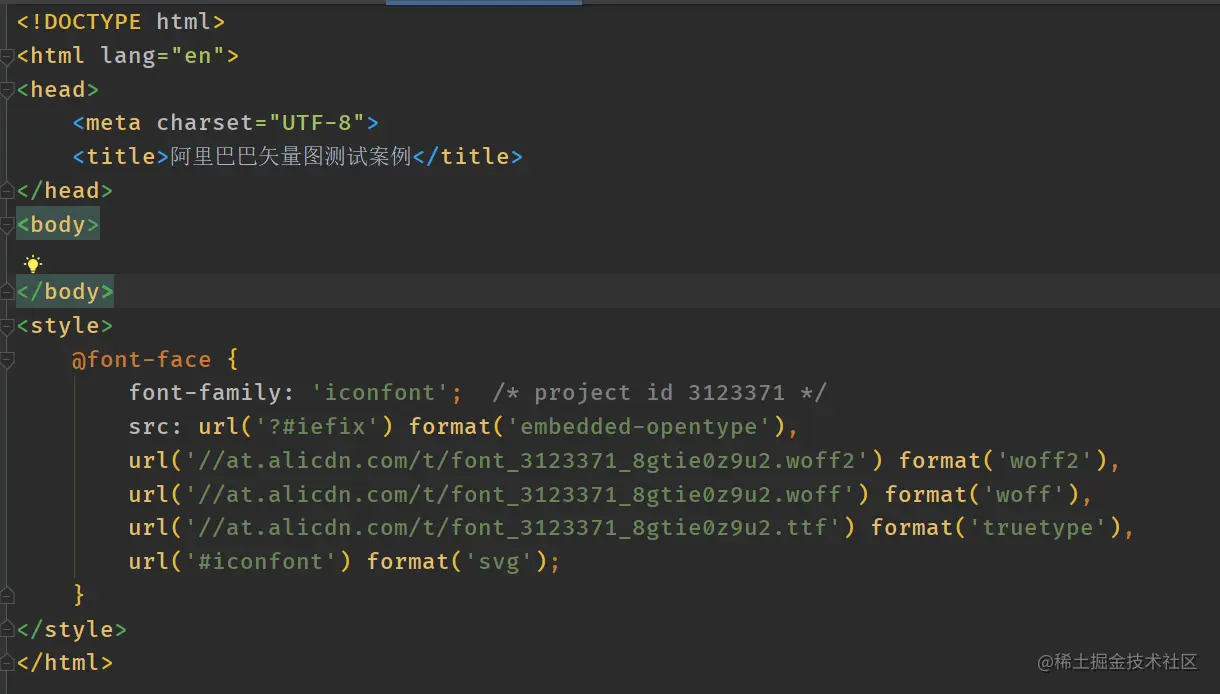Screen dimensions: 1220x694
Task: Click the title text 阿里巴巴矢量图测试案例
Action: pos(291,157)
